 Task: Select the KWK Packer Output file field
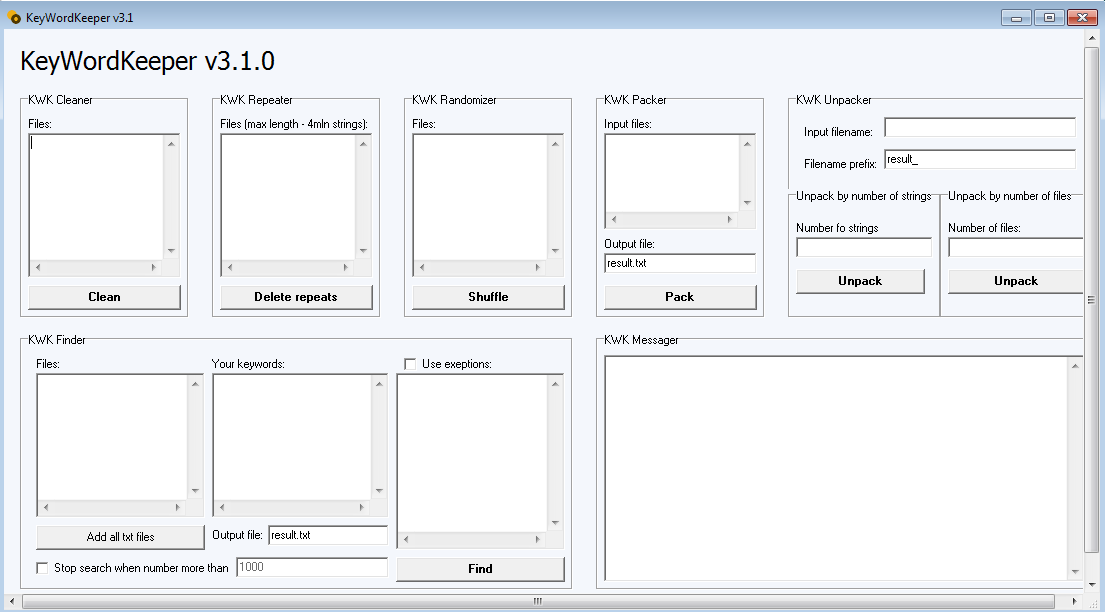tap(679, 263)
